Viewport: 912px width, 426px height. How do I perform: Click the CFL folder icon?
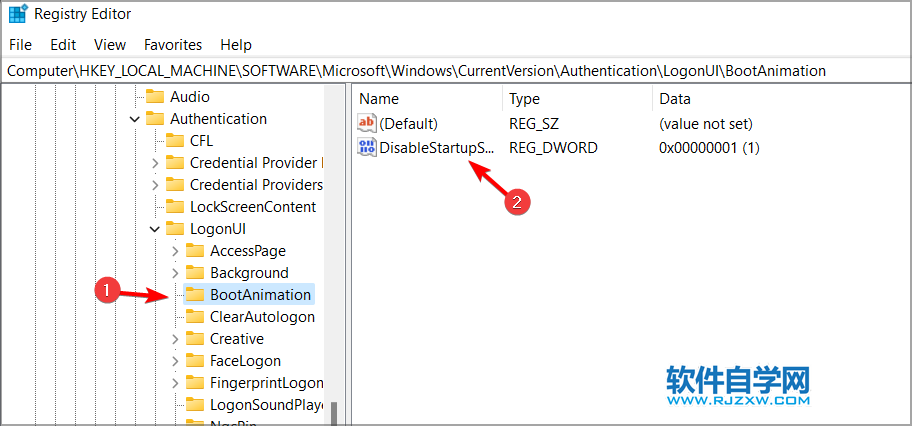[x=174, y=141]
